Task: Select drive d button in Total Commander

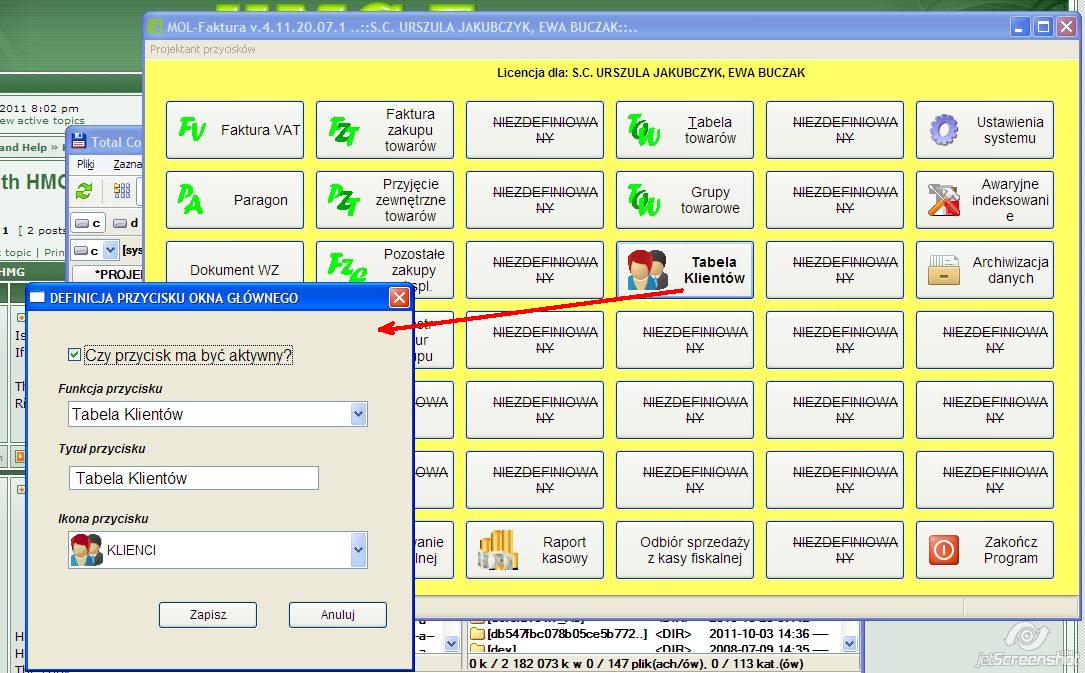Action: click(x=125, y=223)
